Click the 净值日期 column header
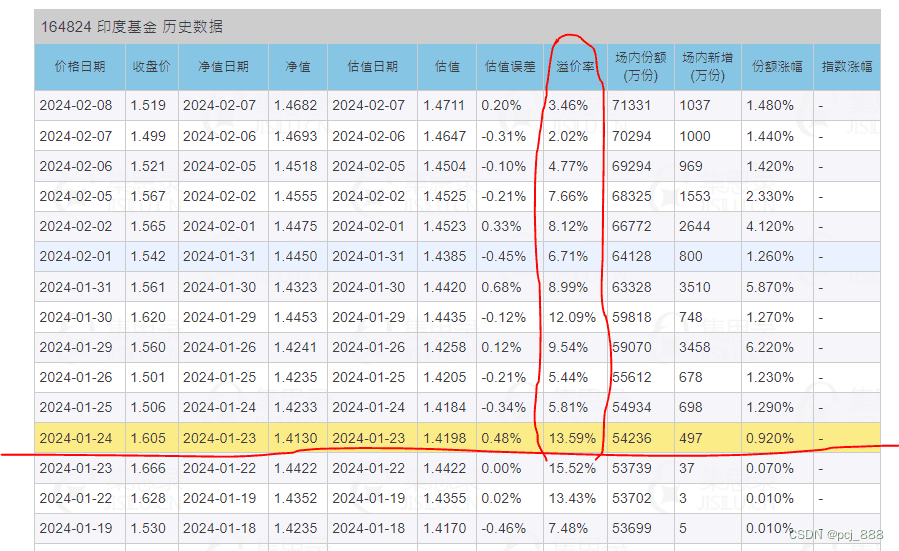Viewport: 899px width, 551px height. (224, 67)
